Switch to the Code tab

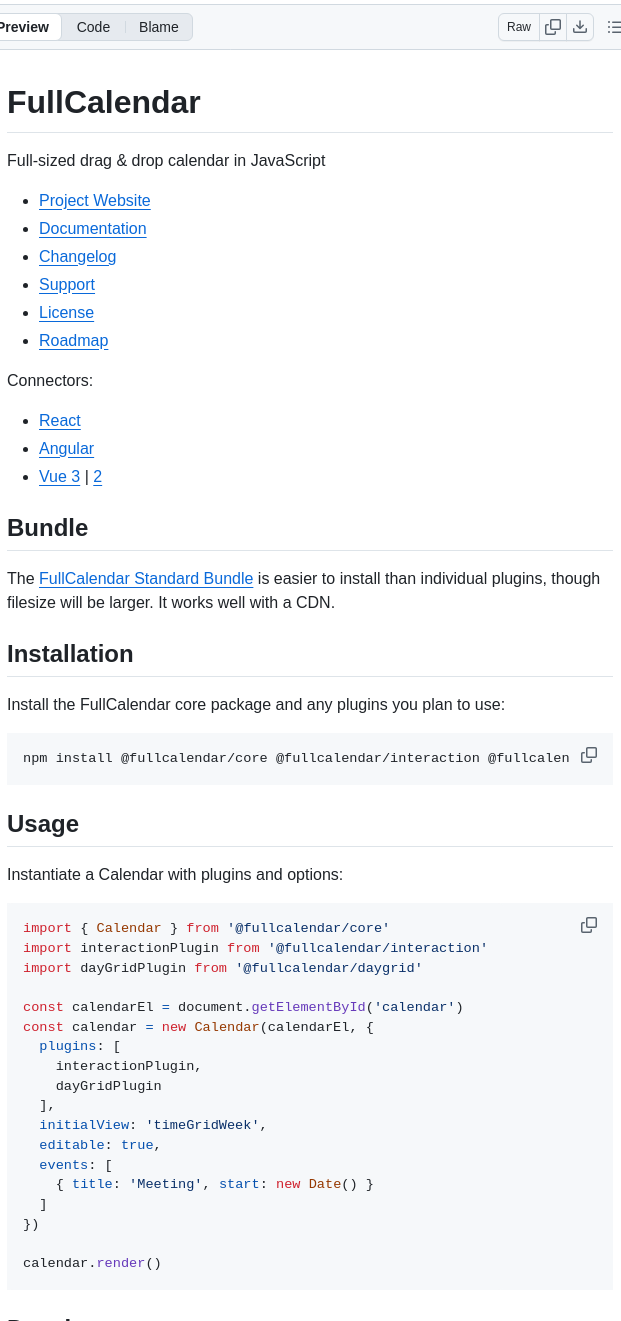pos(93,27)
